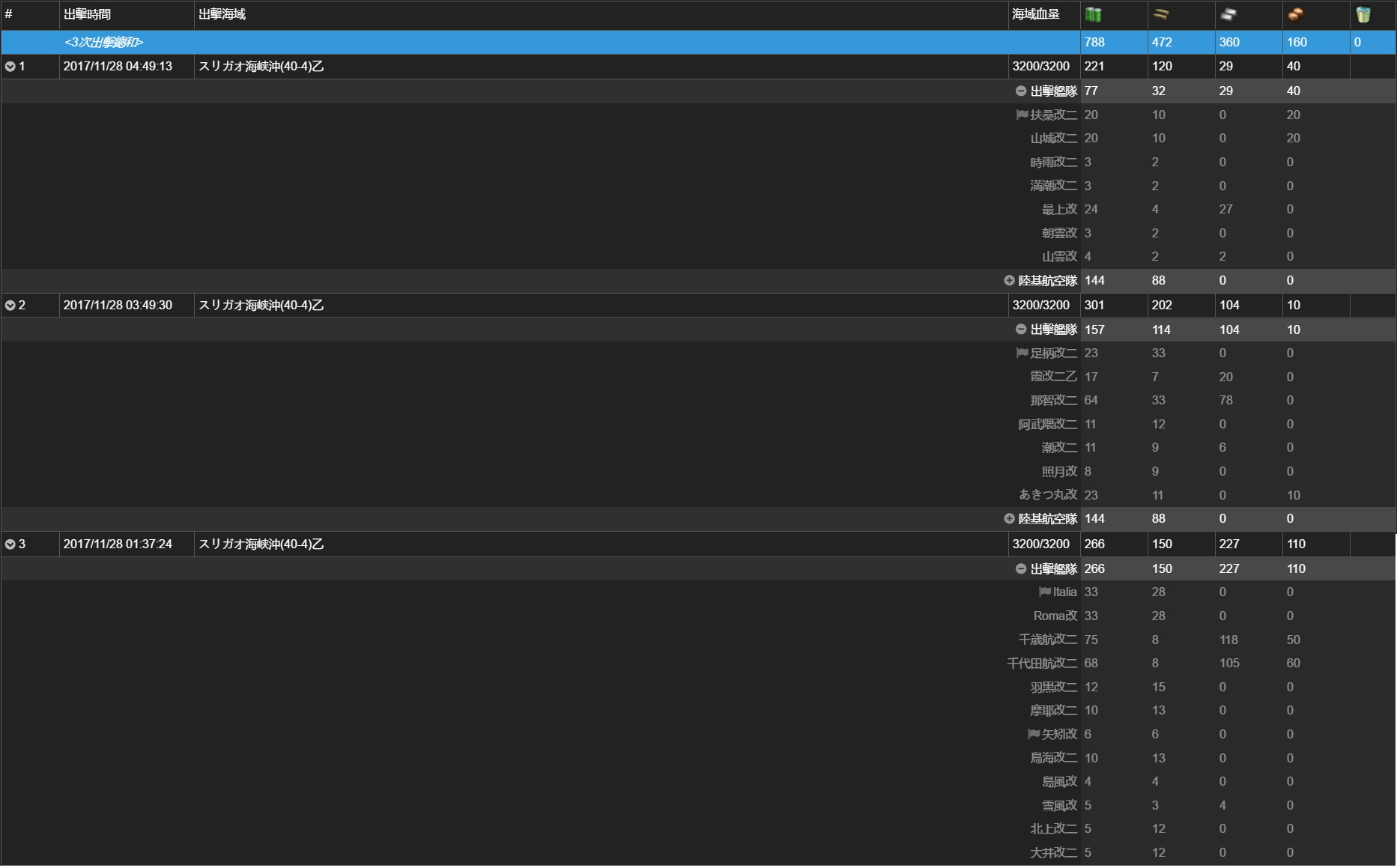Expand 陸基航空隊 group under sortie 2

click(1009, 518)
